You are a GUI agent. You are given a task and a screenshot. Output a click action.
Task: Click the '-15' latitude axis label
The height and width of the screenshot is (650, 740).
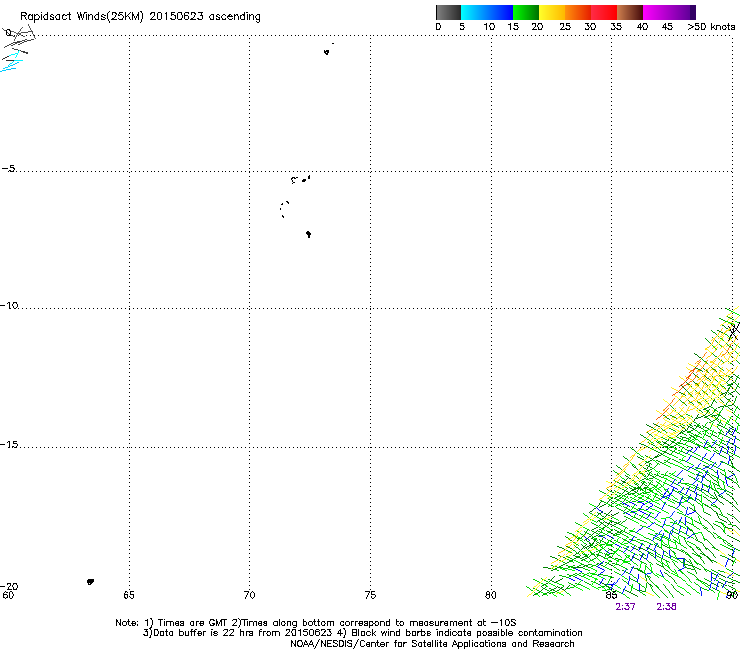[9, 444]
